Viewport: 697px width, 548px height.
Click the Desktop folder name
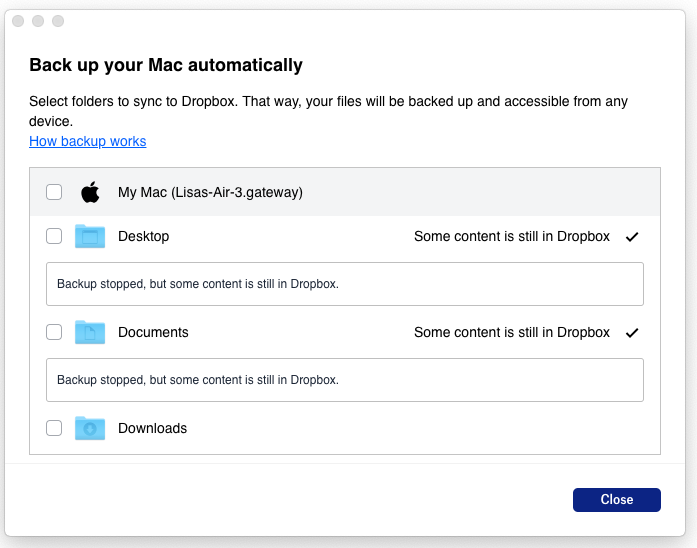pyautogui.click(x=143, y=236)
